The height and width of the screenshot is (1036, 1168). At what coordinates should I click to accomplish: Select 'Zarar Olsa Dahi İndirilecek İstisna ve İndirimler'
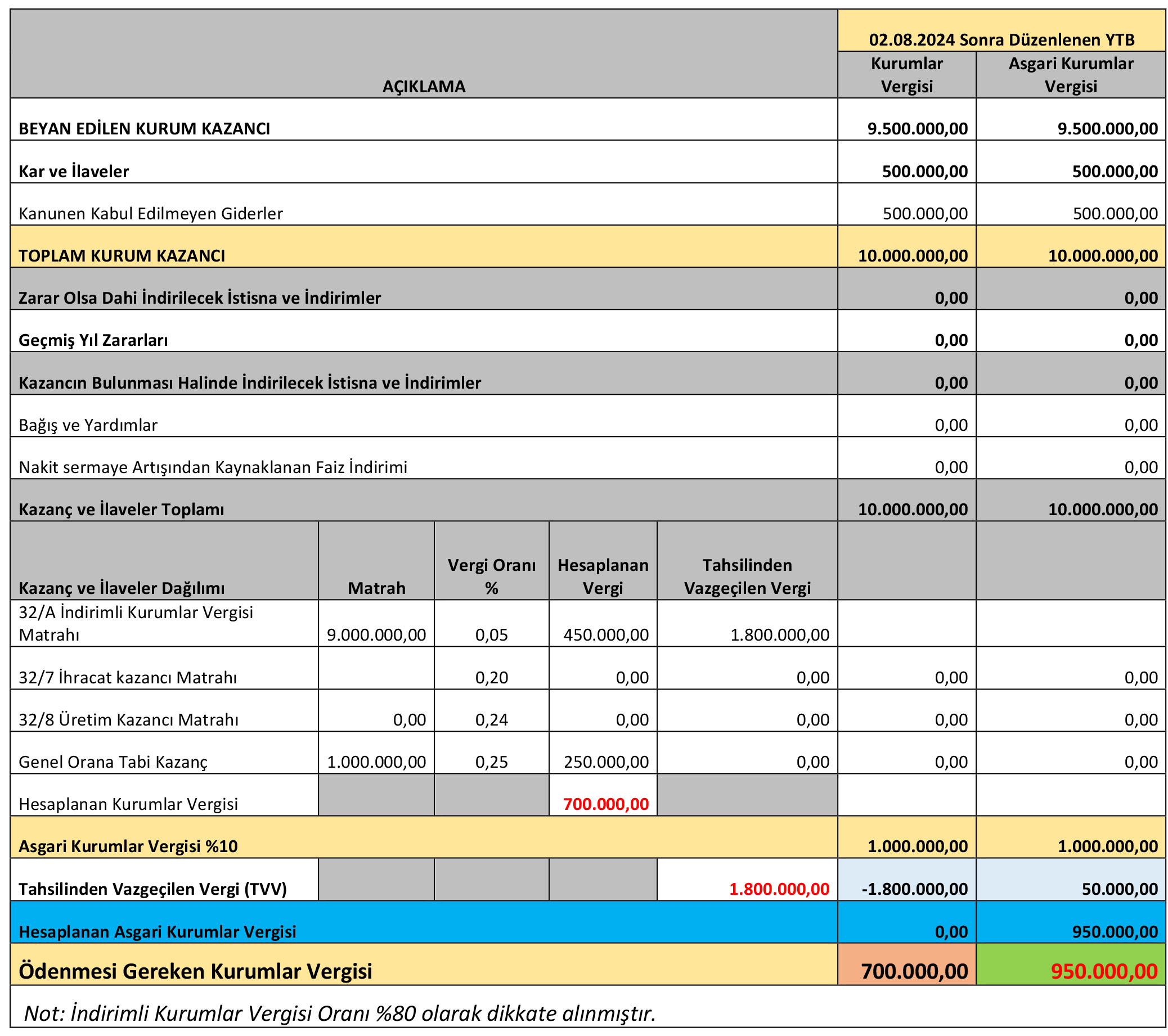click(x=199, y=298)
